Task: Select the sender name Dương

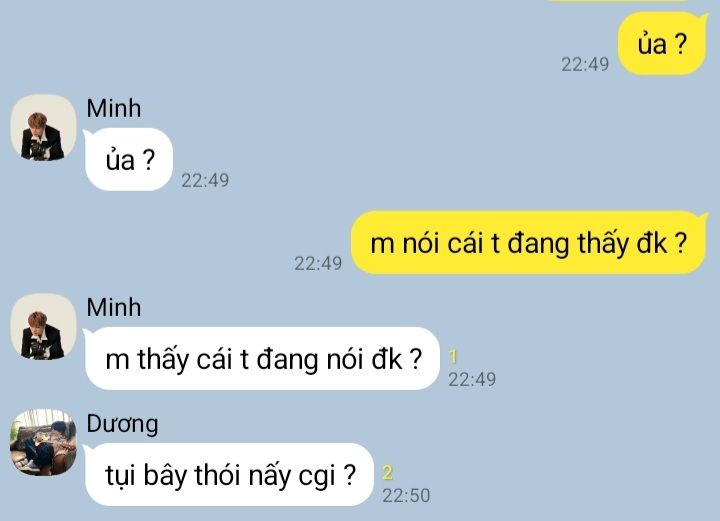Action: (x=122, y=424)
